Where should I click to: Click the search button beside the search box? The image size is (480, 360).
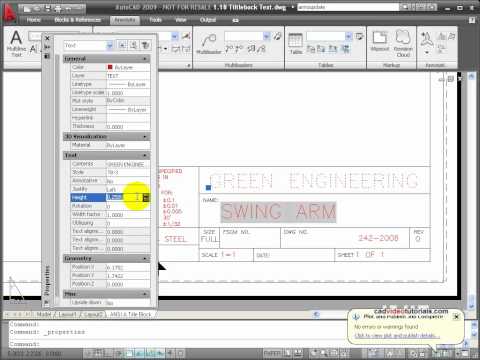coord(406,7)
